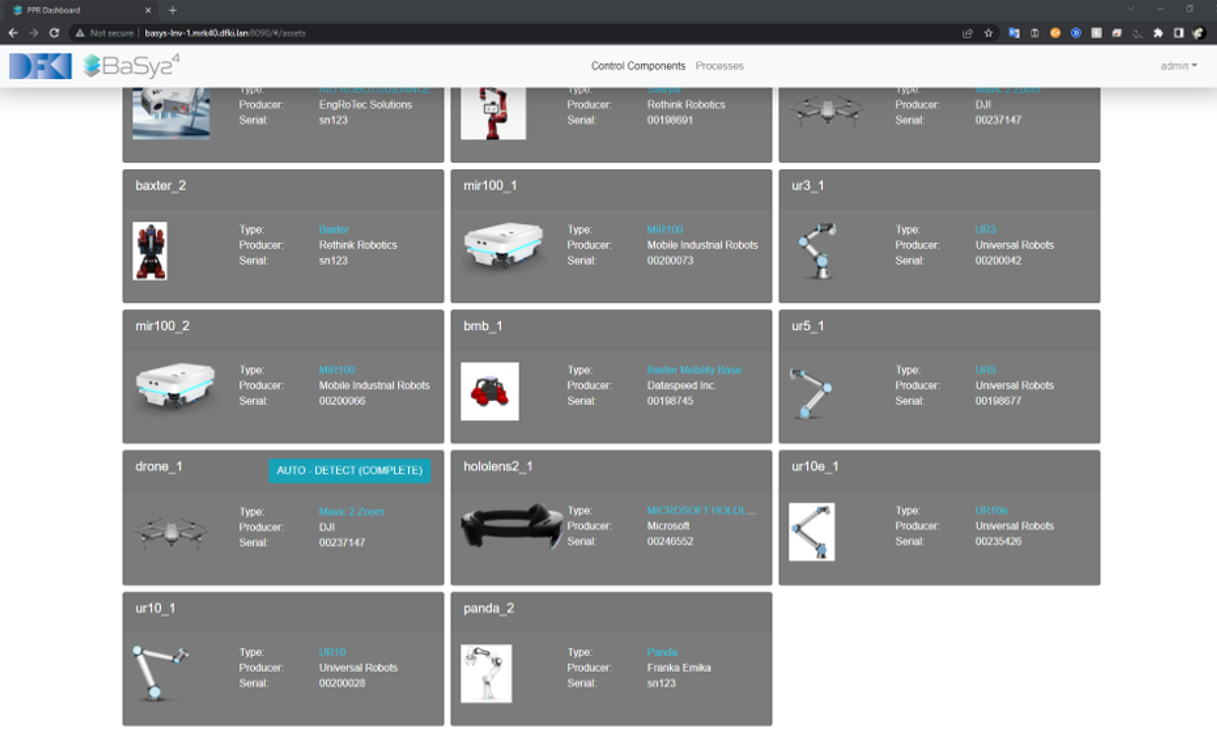Open the UR3 type link on ur3_1
The width and height of the screenshot is (1217, 733).
click(985, 230)
